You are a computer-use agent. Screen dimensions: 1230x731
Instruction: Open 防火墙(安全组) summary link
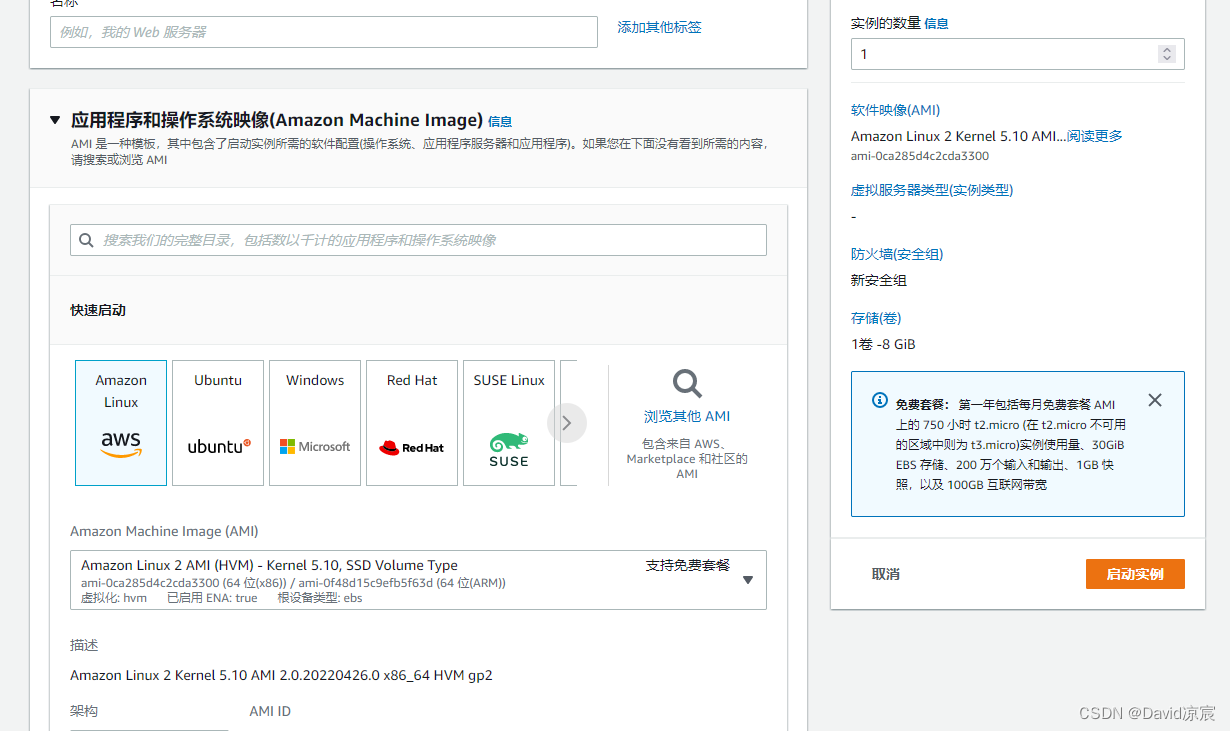(x=897, y=254)
